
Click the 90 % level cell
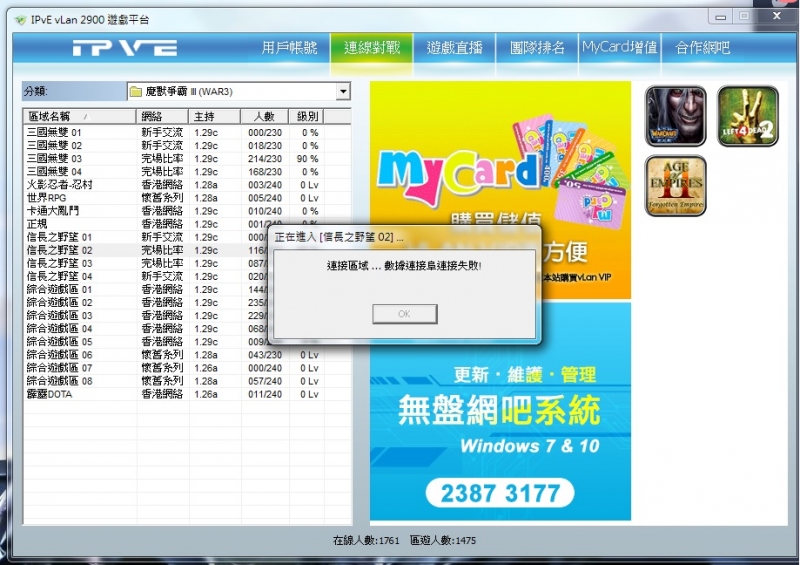point(308,159)
